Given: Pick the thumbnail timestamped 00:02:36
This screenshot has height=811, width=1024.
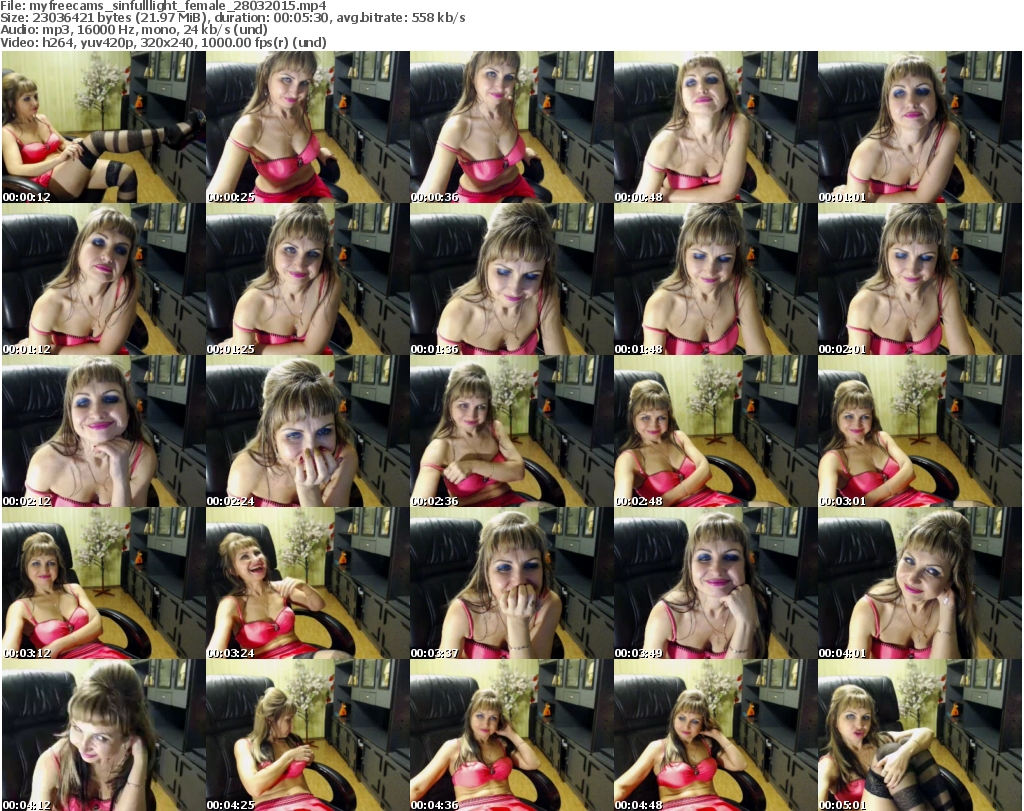Looking at the screenshot, I should pyautogui.click(x=511, y=432).
